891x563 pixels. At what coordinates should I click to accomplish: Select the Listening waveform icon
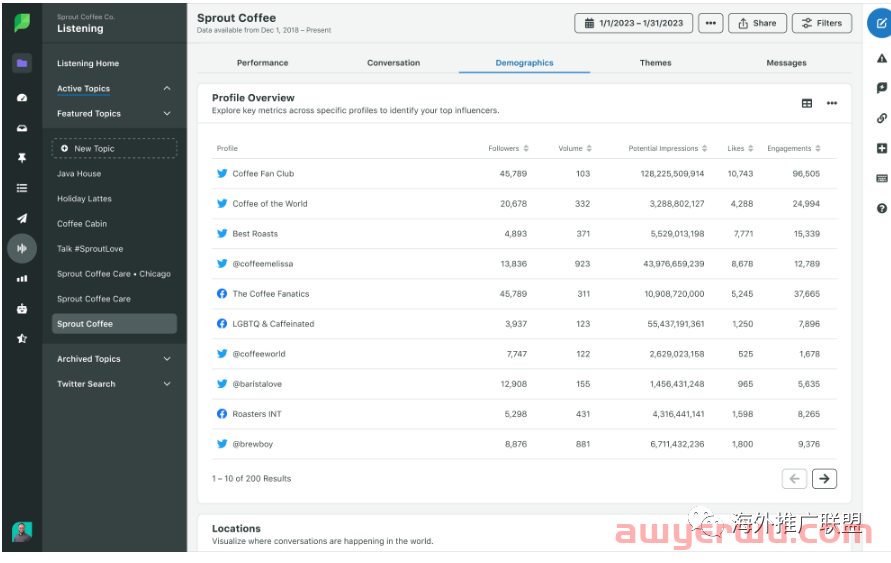pyautogui.click(x=22, y=248)
